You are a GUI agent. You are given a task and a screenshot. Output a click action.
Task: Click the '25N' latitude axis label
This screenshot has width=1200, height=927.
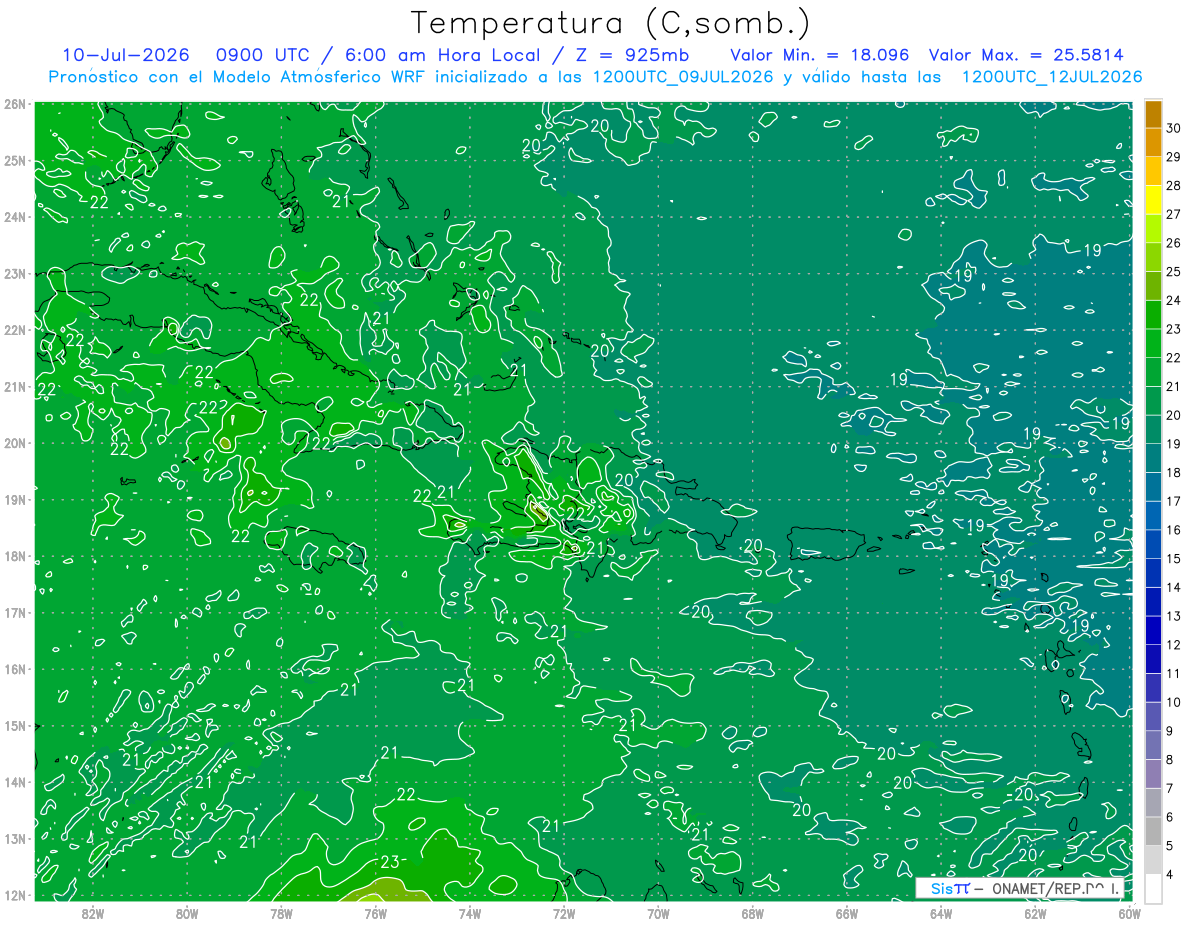coord(15,161)
